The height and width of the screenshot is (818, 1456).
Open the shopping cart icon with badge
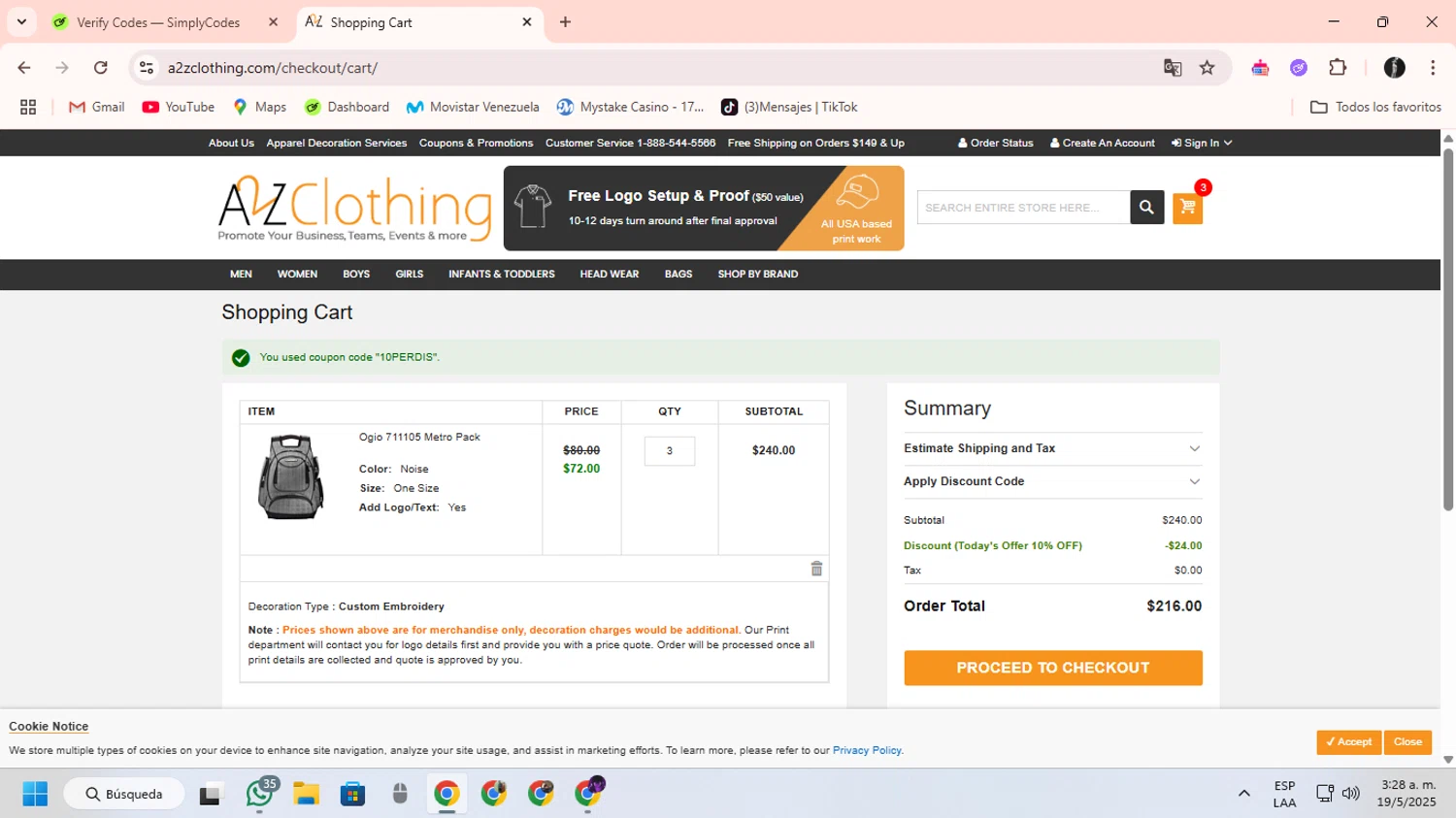[x=1188, y=207]
